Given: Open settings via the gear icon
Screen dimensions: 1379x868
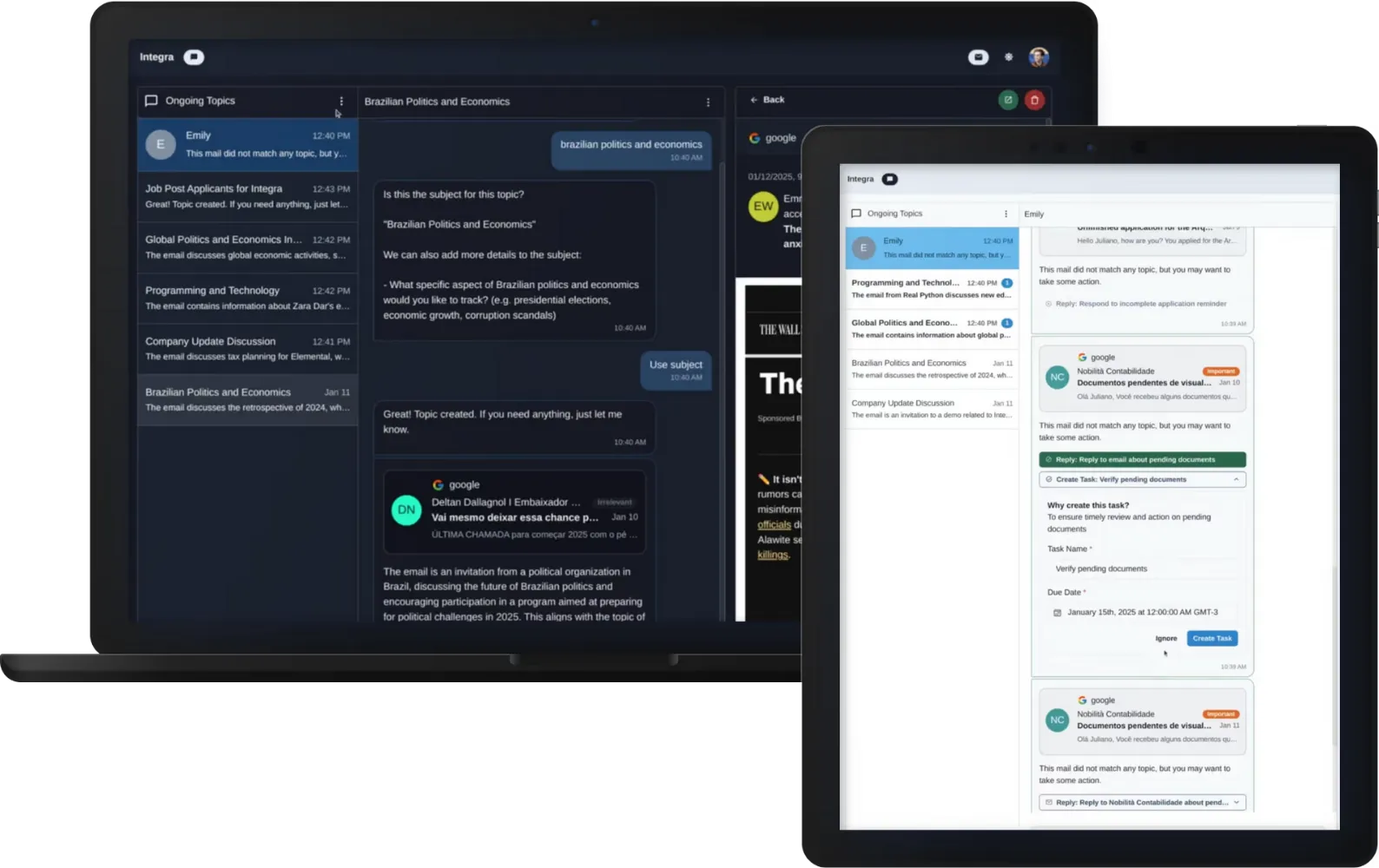Looking at the screenshot, I should (1008, 57).
